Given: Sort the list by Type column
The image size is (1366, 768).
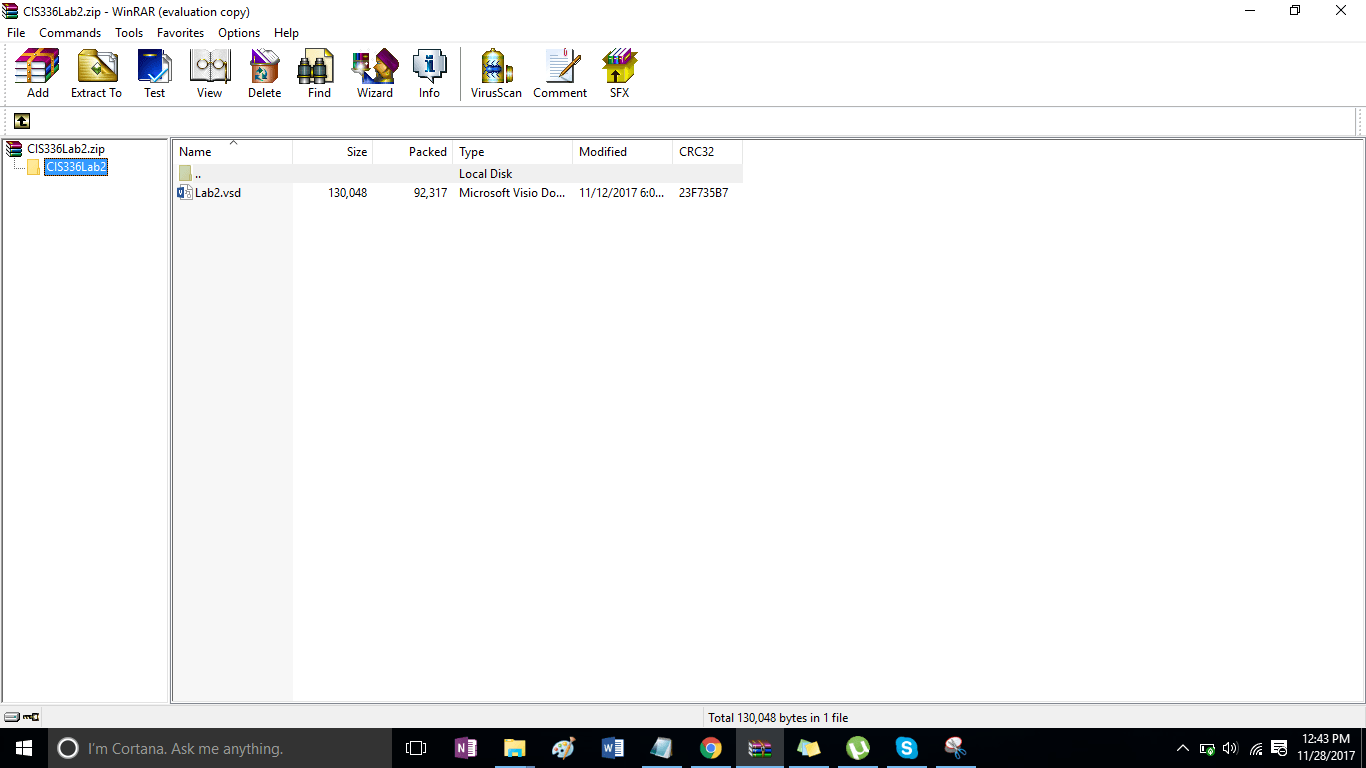Looking at the screenshot, I should click(513, 152).
